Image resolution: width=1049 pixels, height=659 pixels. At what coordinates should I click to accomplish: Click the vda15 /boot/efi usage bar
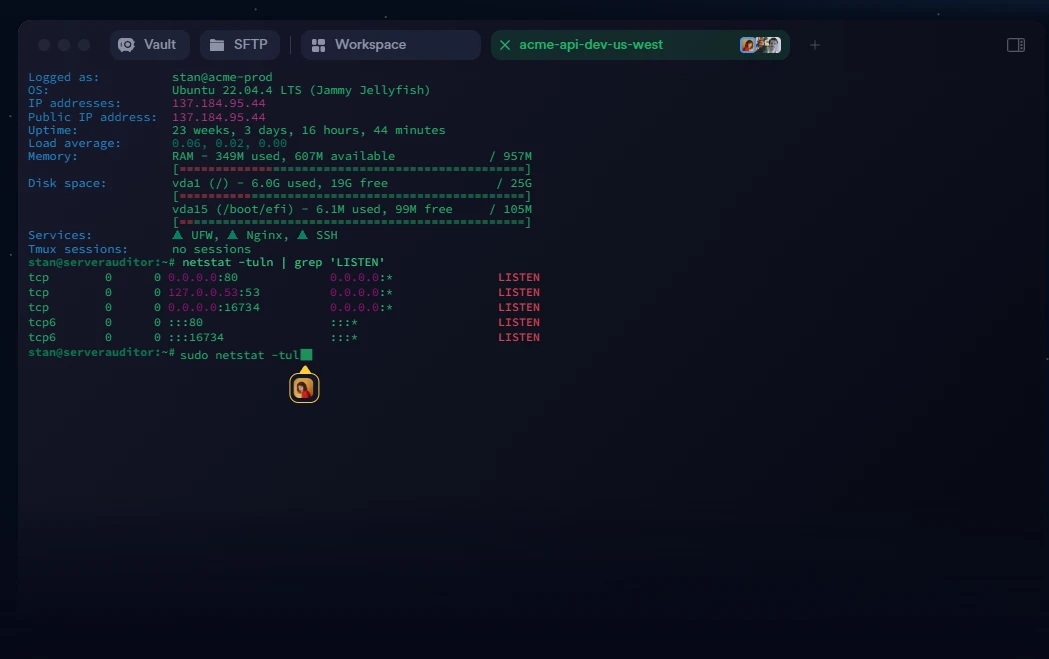(x=352, y=222)
